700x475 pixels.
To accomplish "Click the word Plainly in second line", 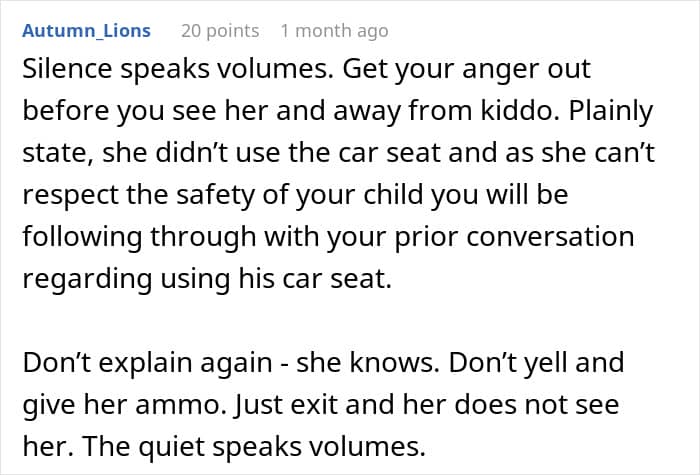I will [611, 112].
